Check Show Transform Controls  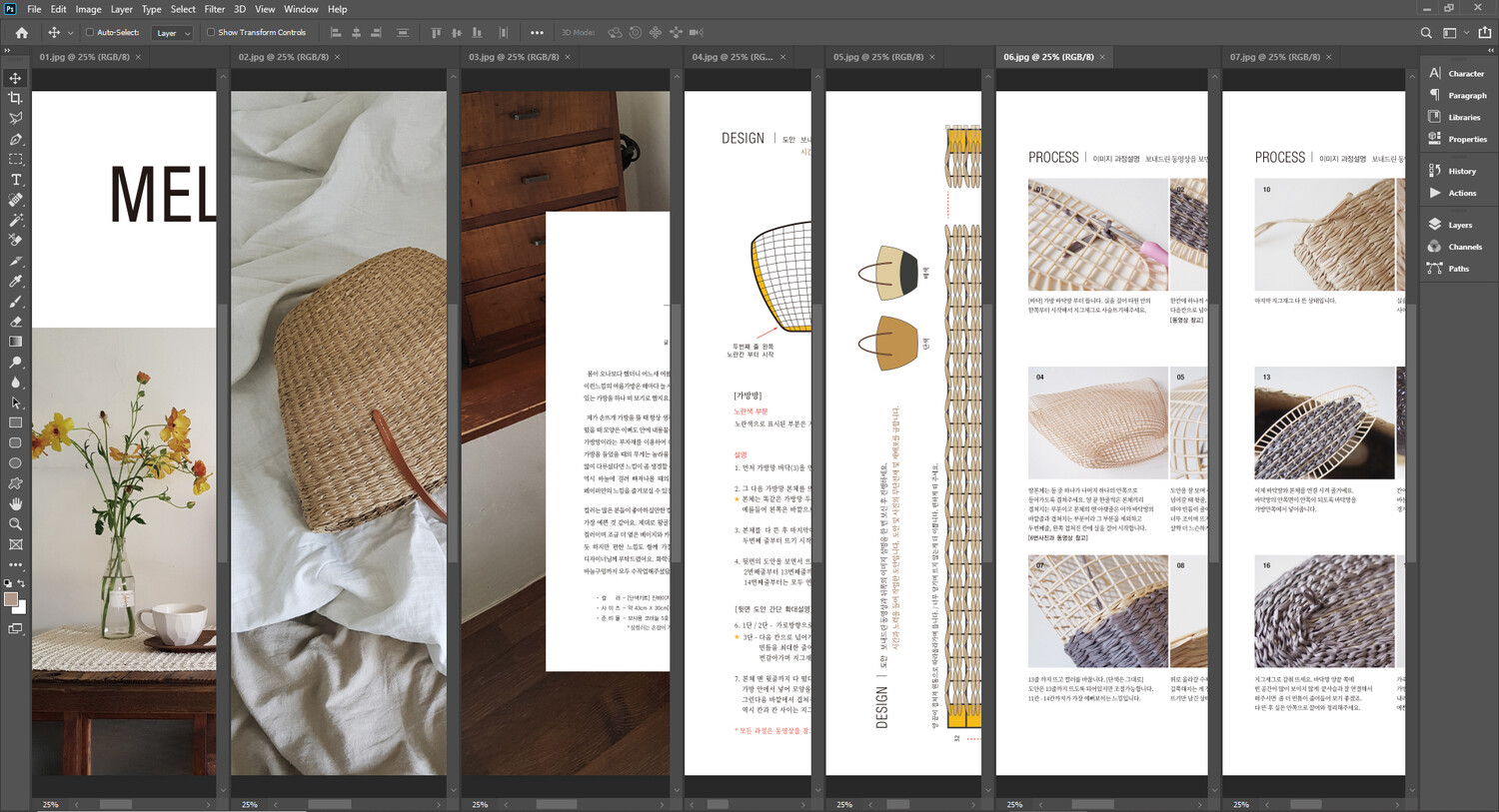click(211, 33)
